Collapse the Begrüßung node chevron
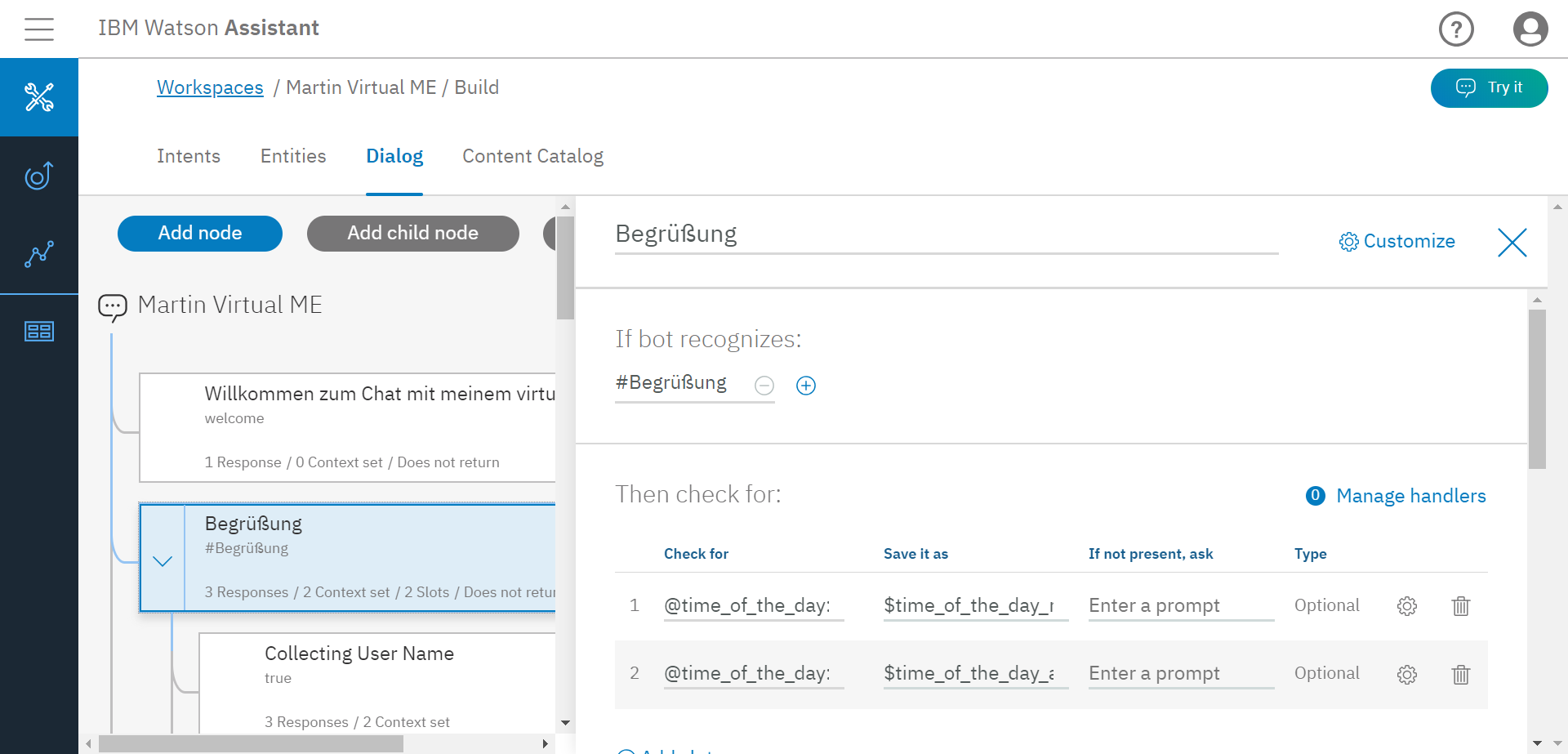 pos(163,560)
